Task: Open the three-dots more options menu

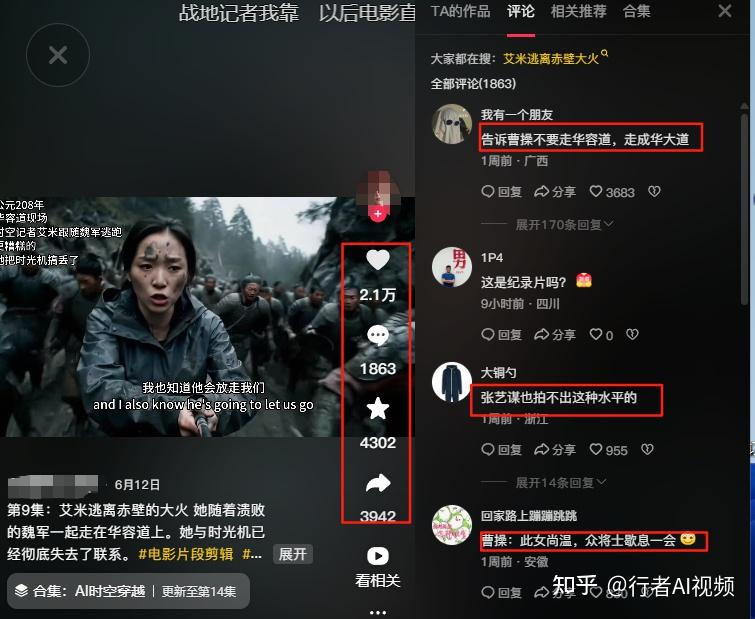Action: tap(378, 612)
